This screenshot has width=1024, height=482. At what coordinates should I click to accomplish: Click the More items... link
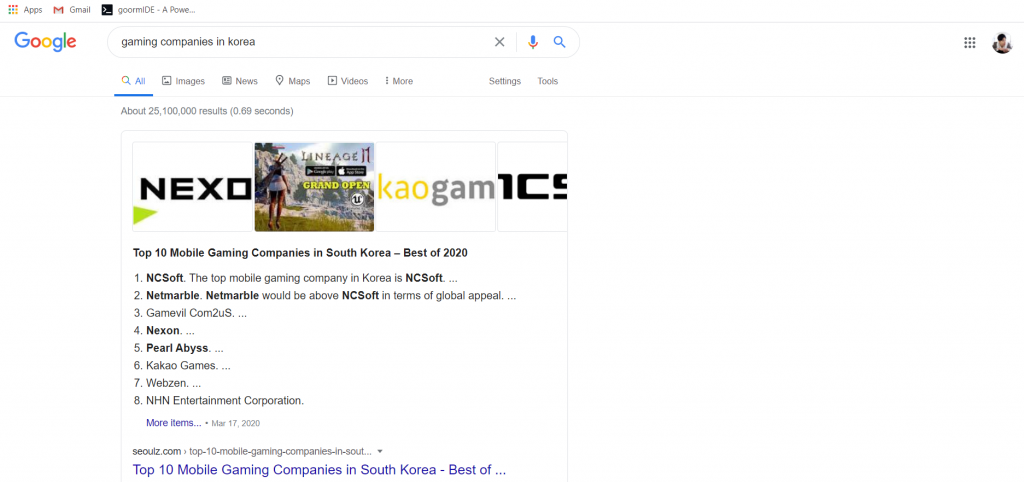(174, 423)
